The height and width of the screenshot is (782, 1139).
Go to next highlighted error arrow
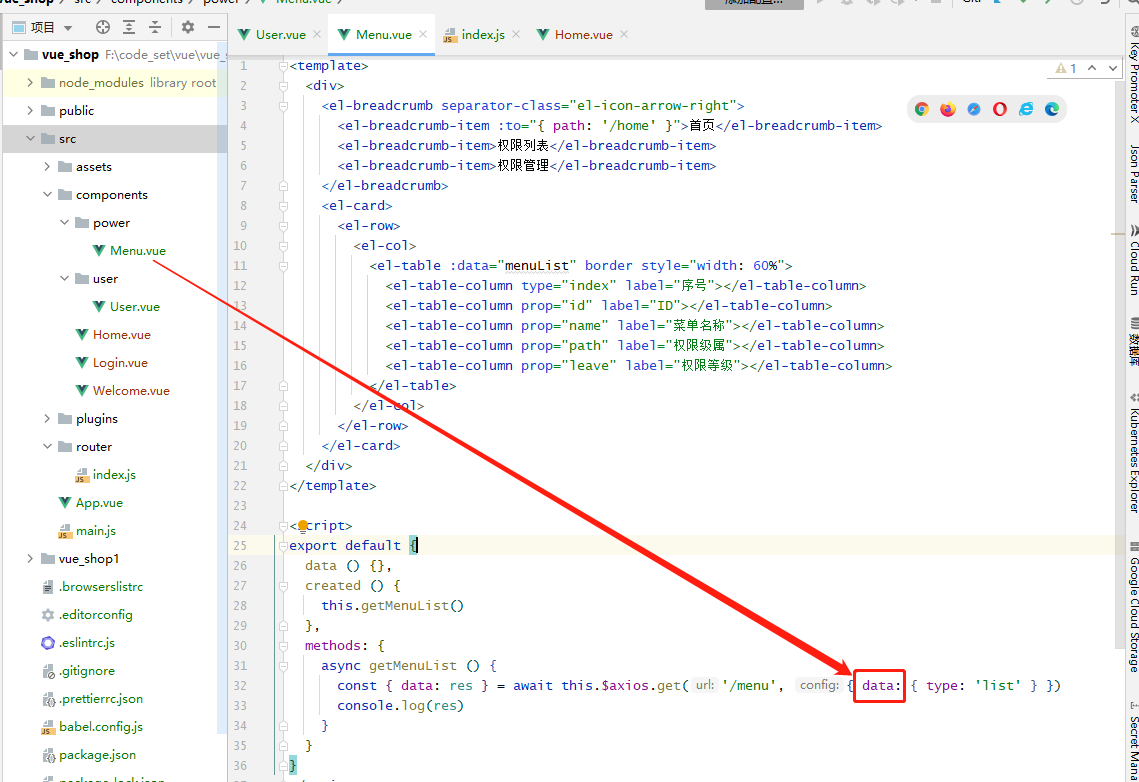click(x=1113, y=68)
